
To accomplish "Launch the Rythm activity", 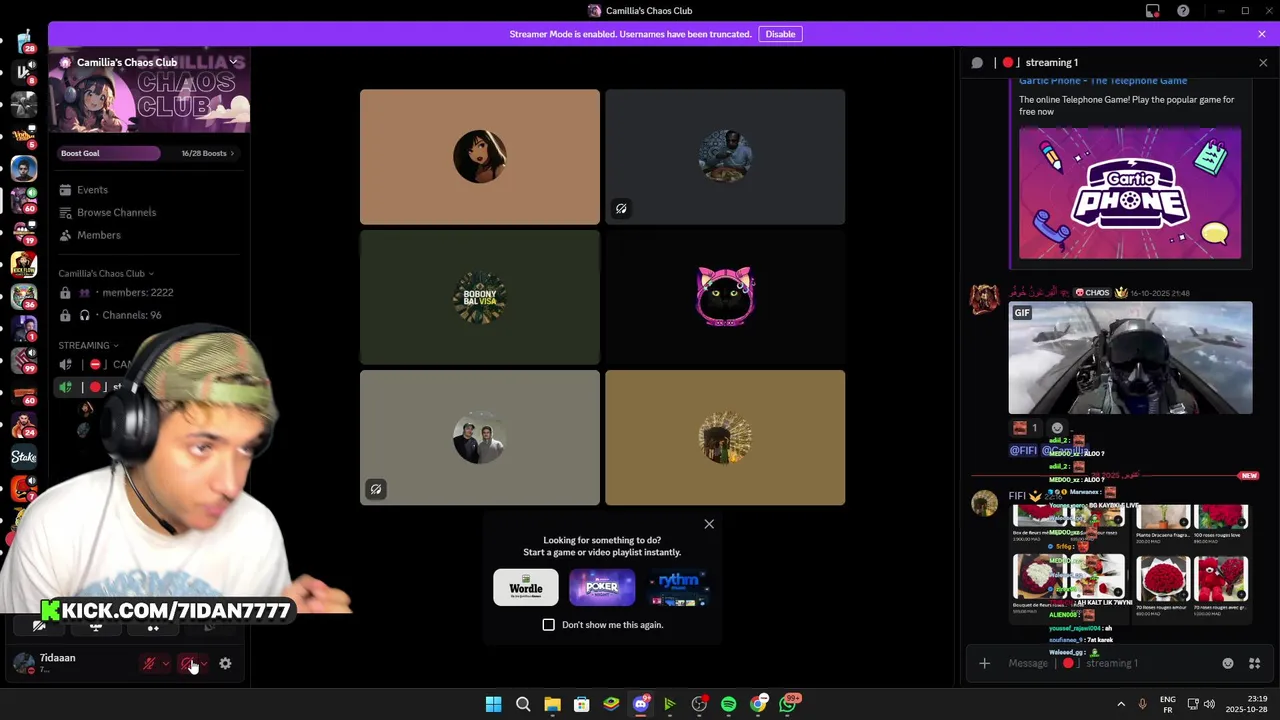I will [x=678, y=588].
